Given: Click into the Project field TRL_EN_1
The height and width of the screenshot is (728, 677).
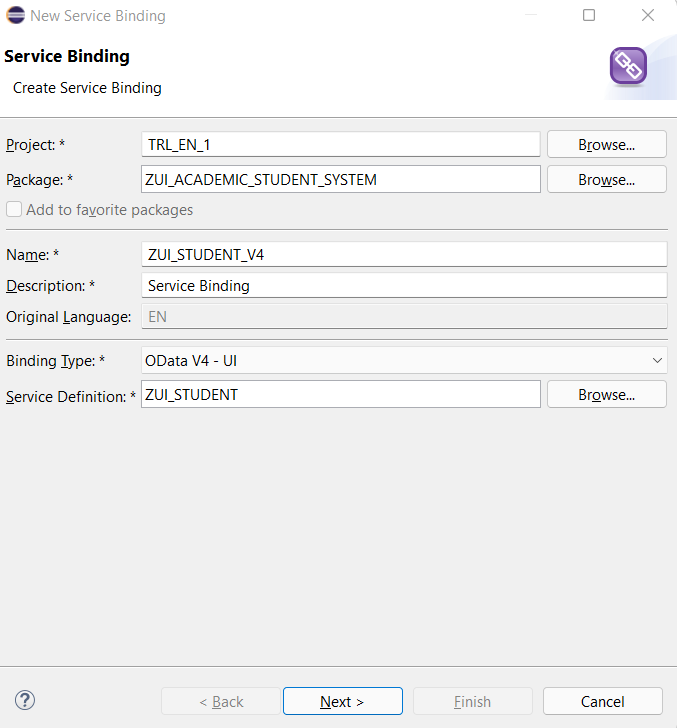Looking at the screenshot, I should pos(341,144).
